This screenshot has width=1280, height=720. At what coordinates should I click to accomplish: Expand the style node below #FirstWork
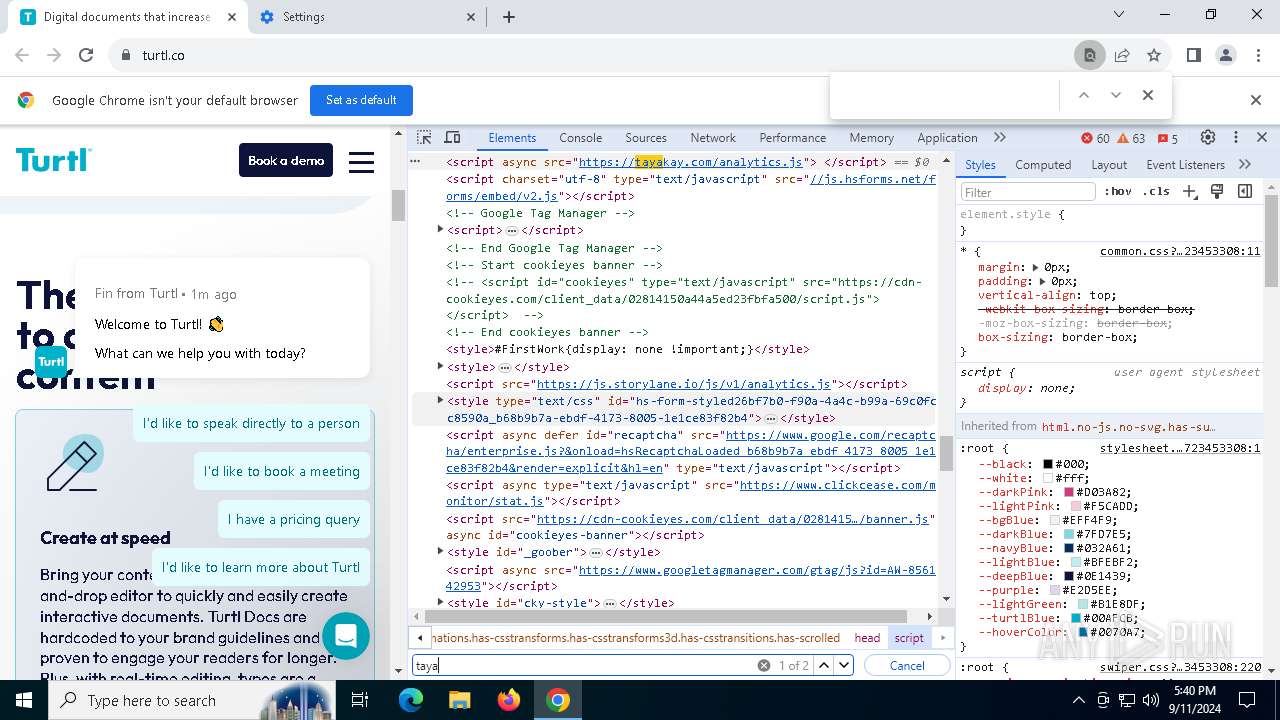440,366
